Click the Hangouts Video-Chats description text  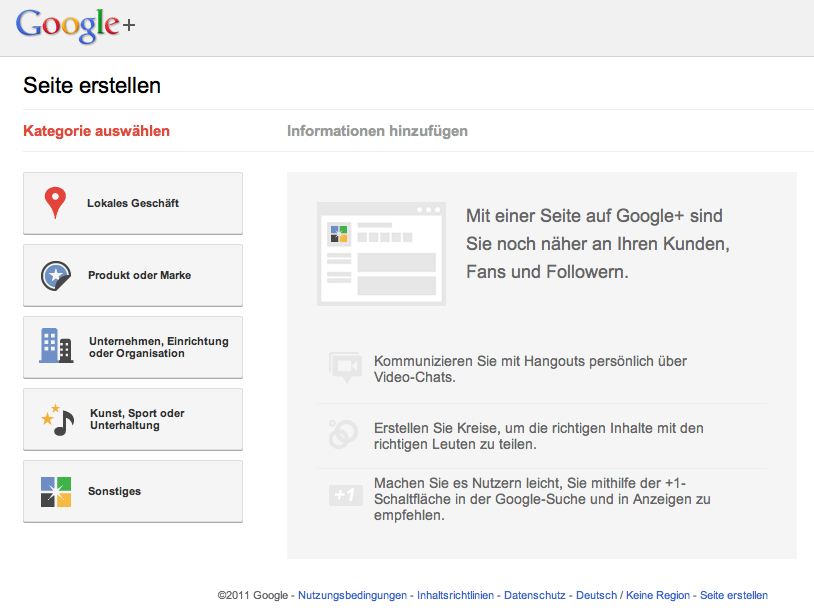point(530,369)
